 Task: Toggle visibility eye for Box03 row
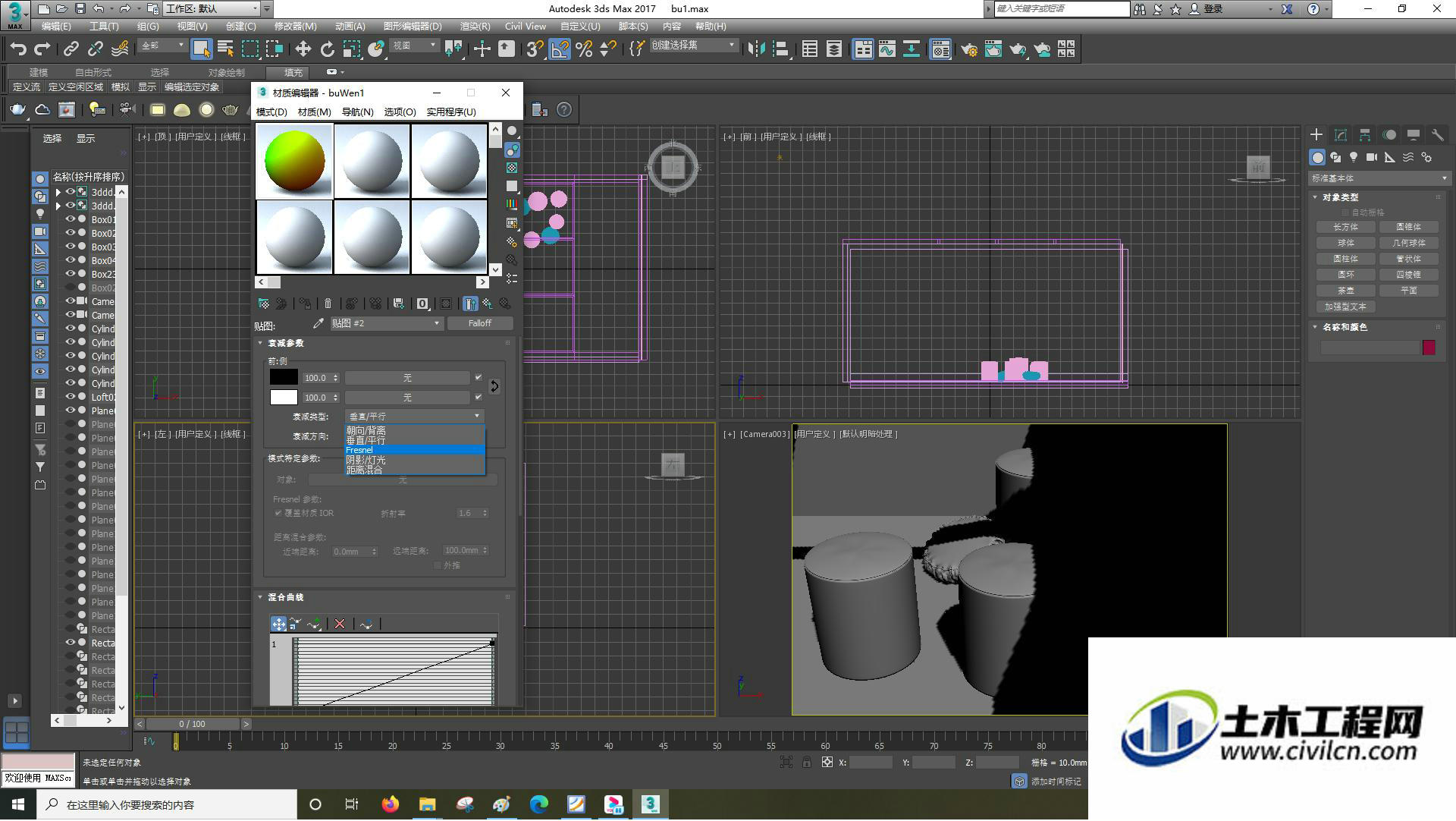coord(71,247)
